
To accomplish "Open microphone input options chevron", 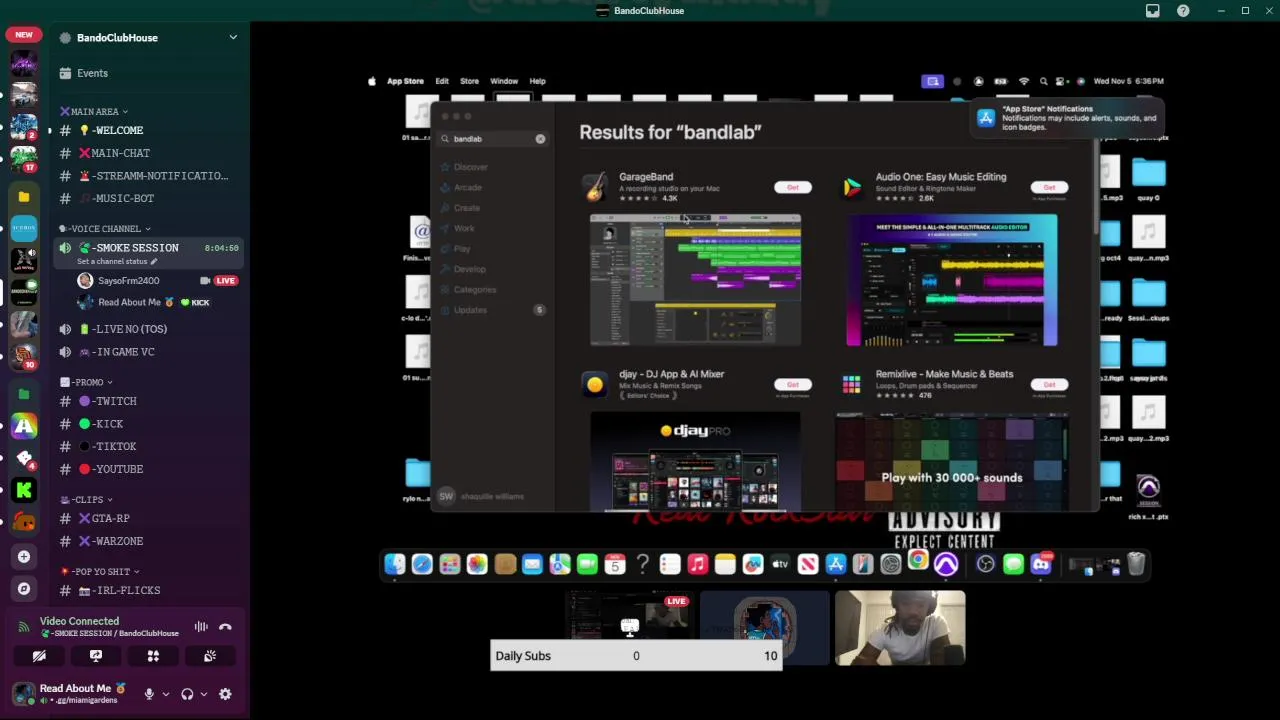I will [x=166, y=694].
